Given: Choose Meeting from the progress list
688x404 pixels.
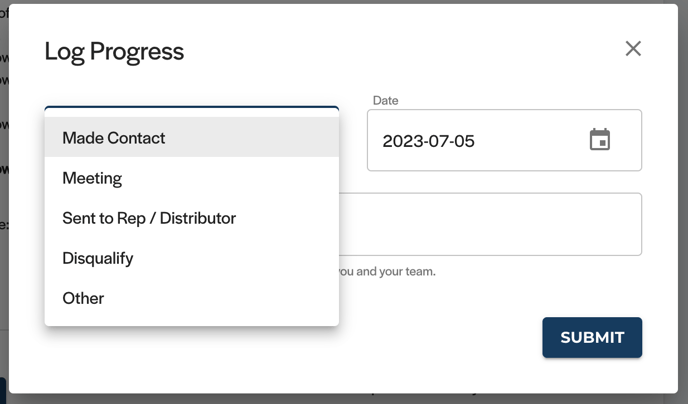Looking at the screenshot, I should (192, 178).
